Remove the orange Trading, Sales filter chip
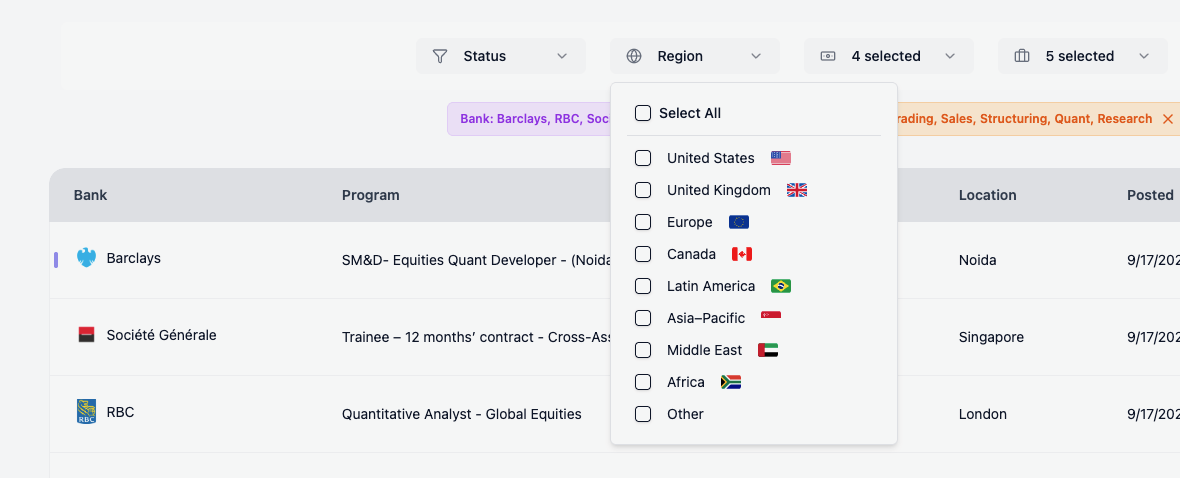 click(x=1167, y=119)
